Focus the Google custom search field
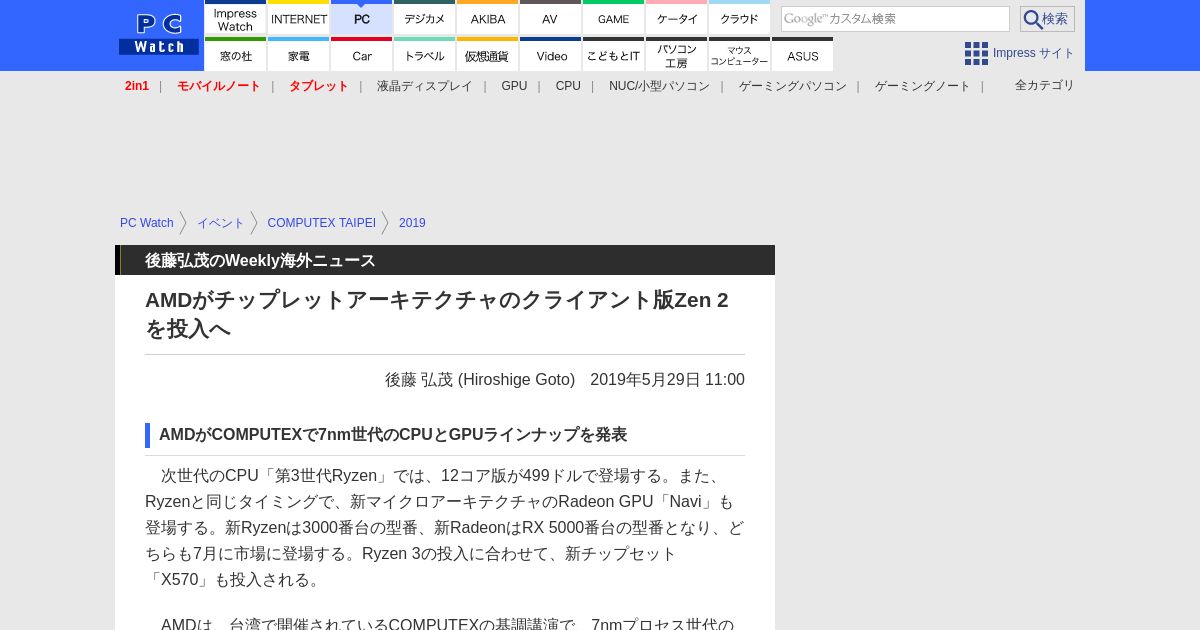Screen dimensions: 1200x630 (895, 19)
